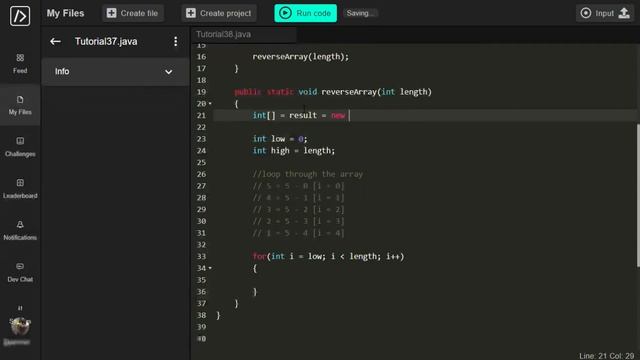Click the for loop statement line
The image size is (640, 360).
point(328,256)
